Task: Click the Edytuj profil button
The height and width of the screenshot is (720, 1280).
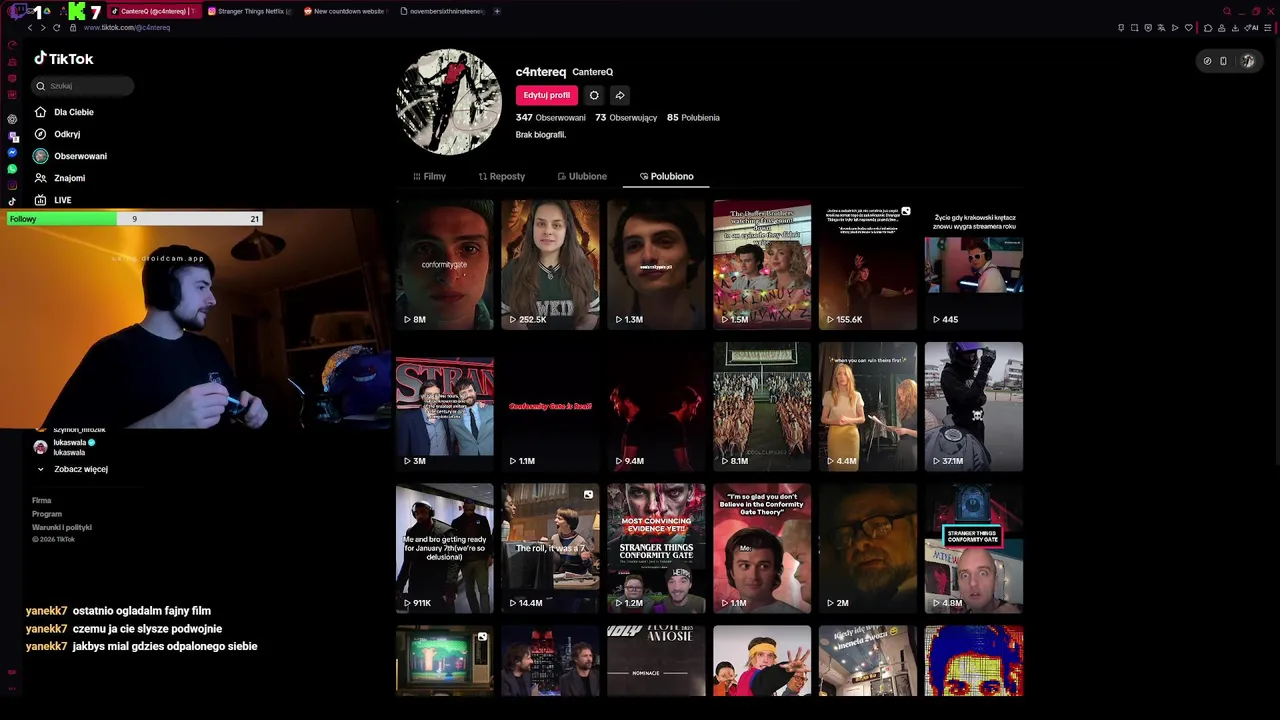Action: tap(547, 95)
